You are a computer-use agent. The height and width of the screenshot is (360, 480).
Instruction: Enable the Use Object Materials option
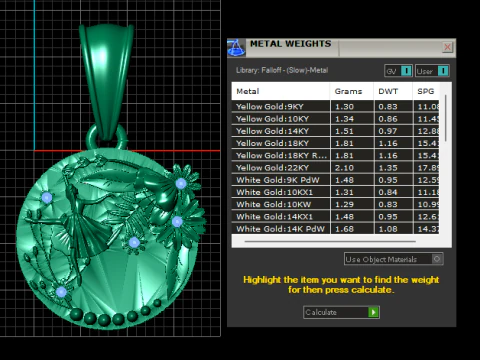(x=394, y=259)
